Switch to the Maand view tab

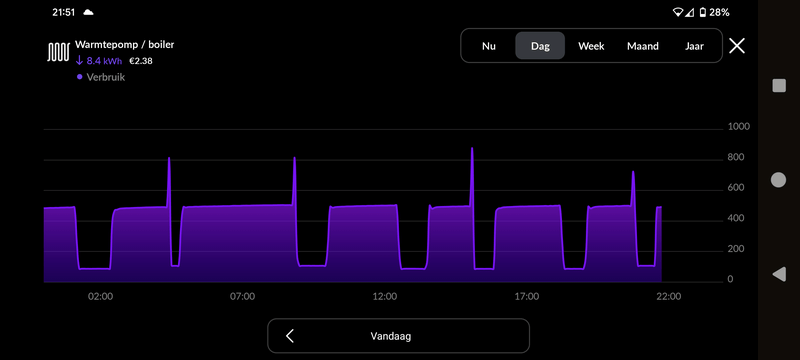pyautogui.click(x=642, y=46)
